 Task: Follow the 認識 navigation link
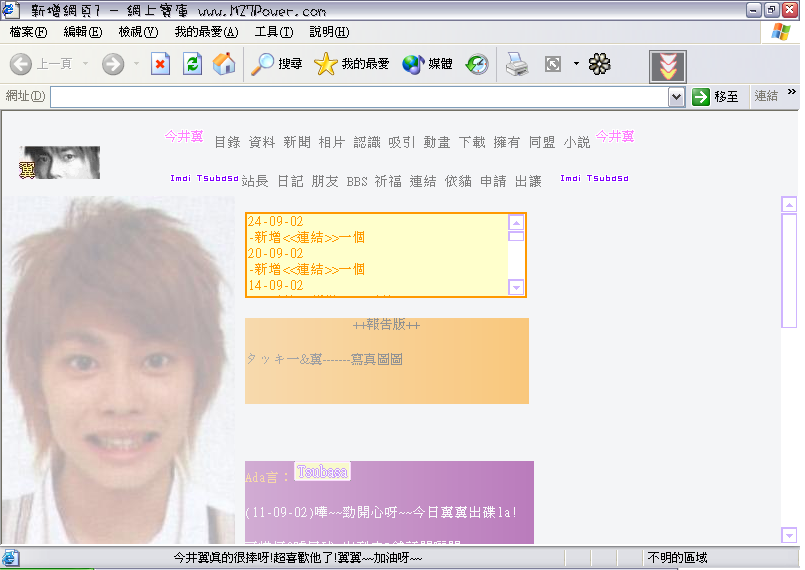(367, 142)
